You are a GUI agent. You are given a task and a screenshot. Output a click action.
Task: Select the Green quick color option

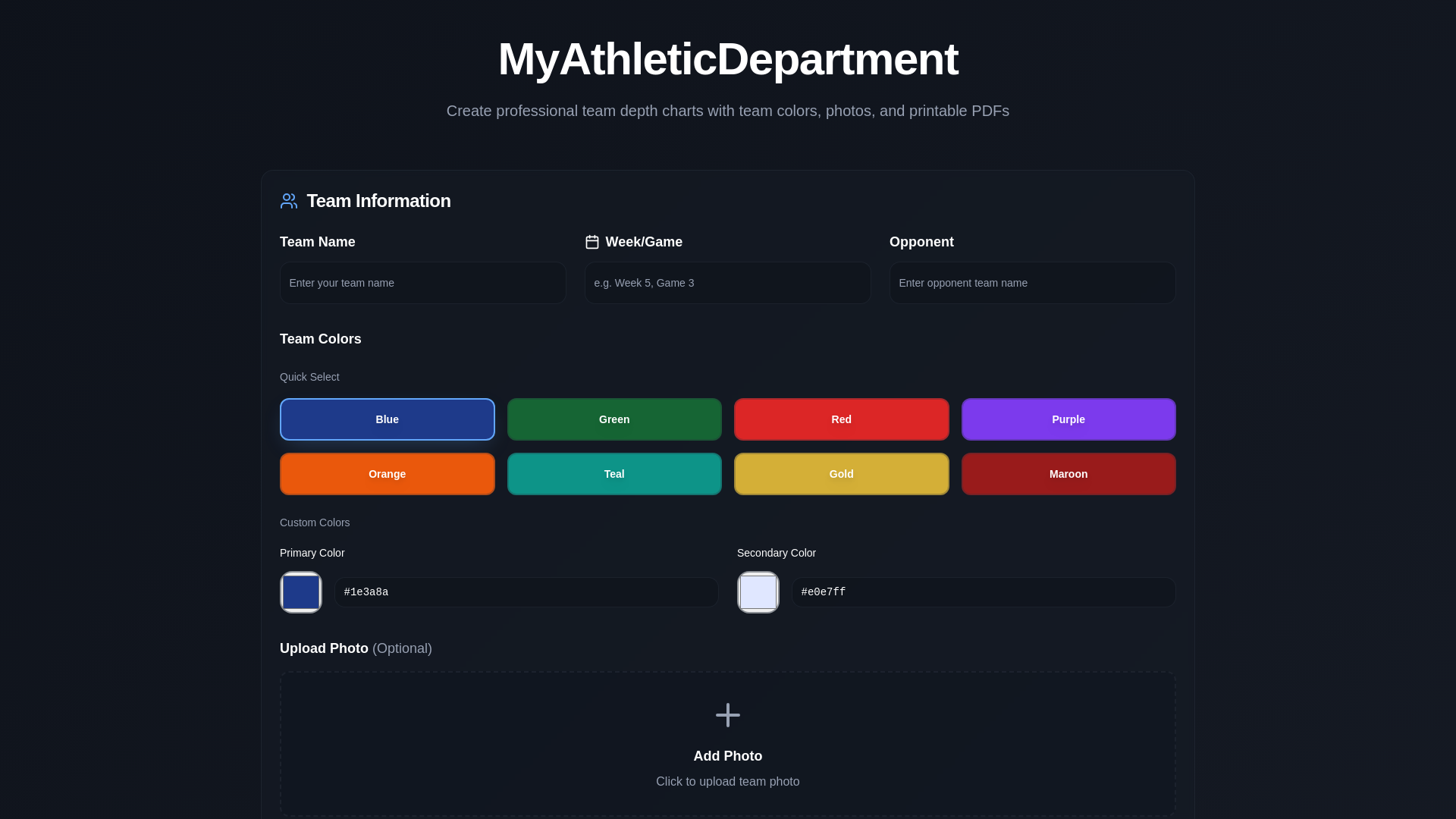coord(613,419)
